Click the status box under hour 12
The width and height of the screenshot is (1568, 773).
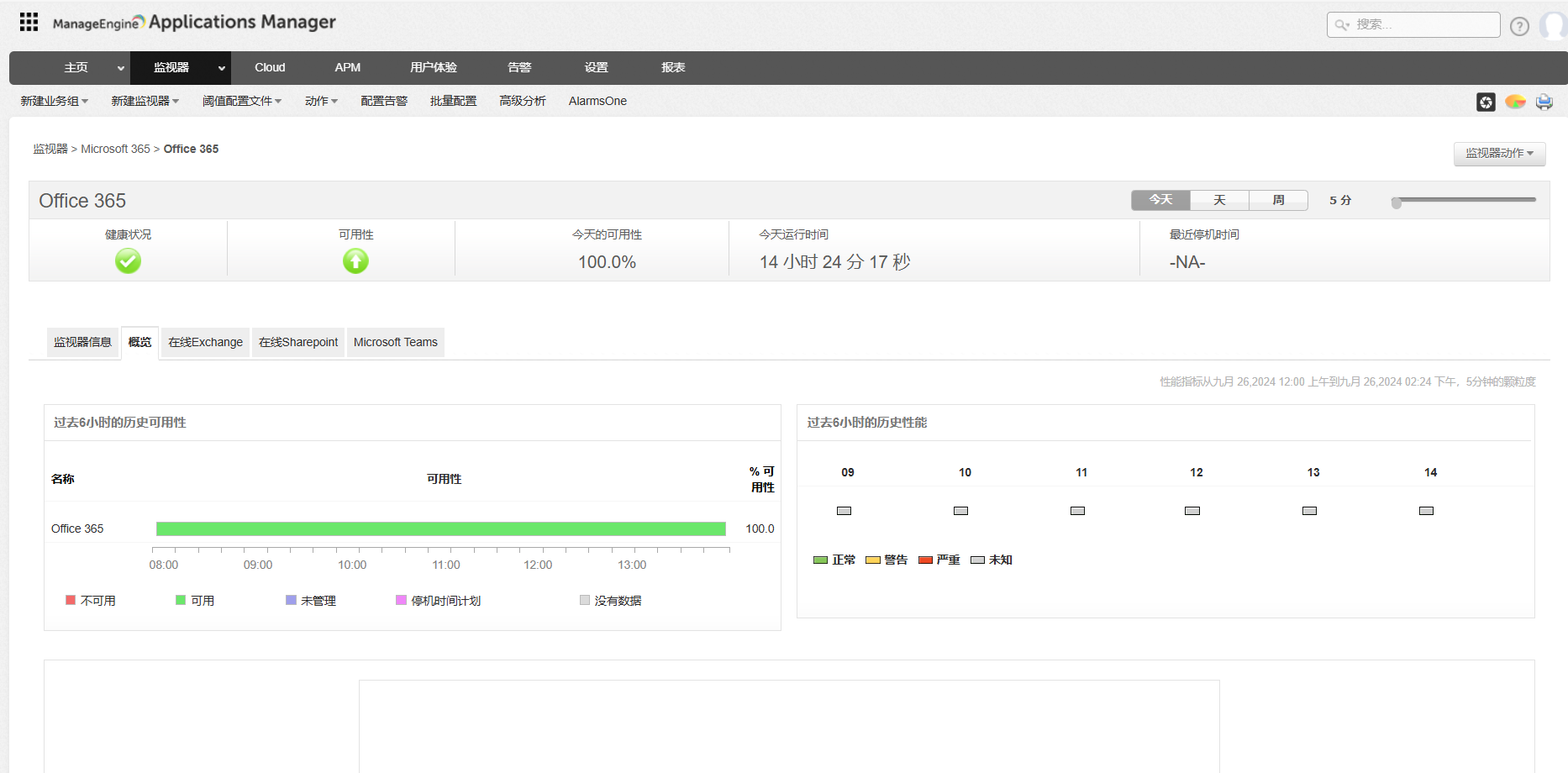(1192, 511)
